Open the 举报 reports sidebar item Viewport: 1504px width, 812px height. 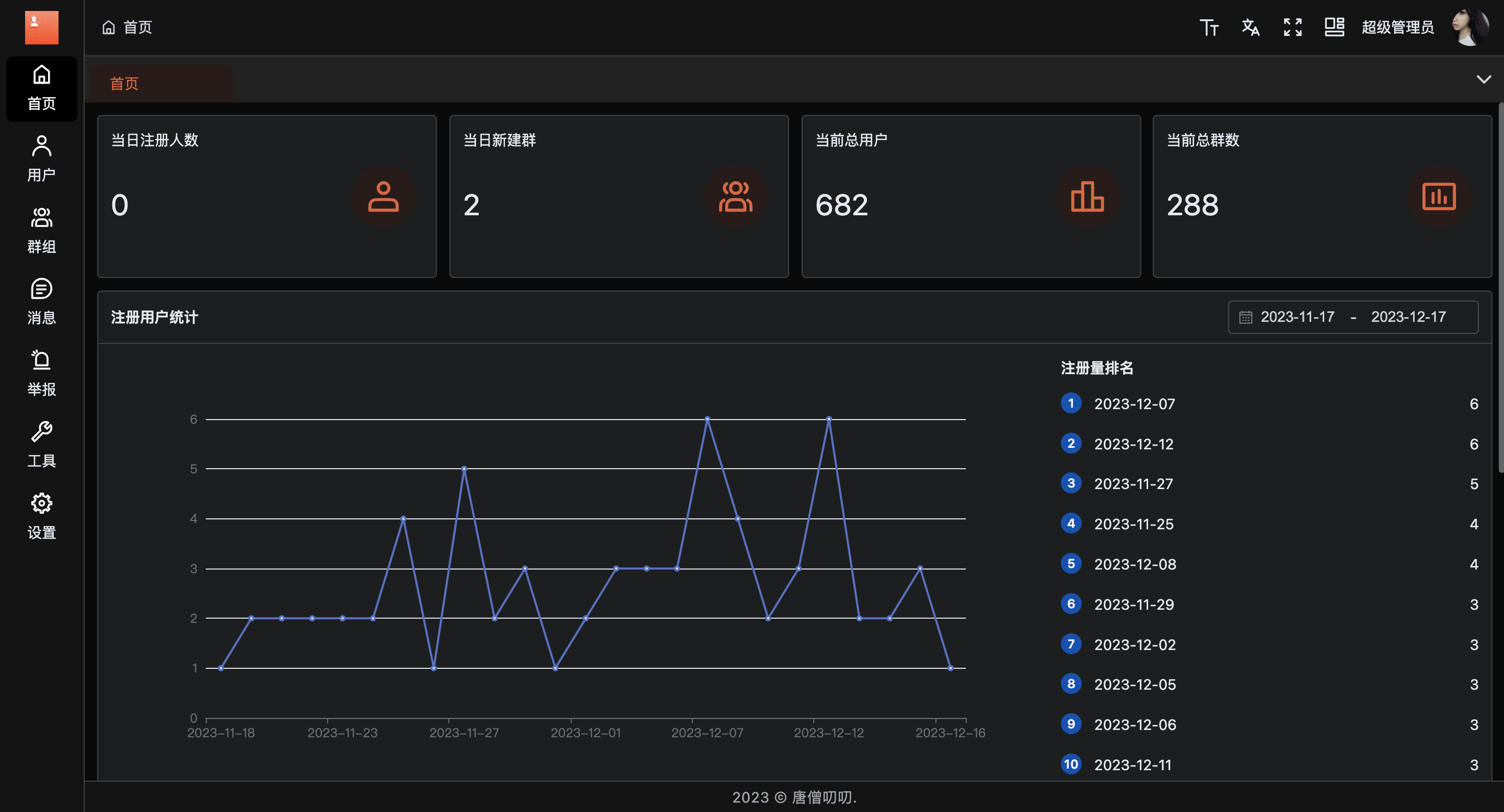pos(41,374)
